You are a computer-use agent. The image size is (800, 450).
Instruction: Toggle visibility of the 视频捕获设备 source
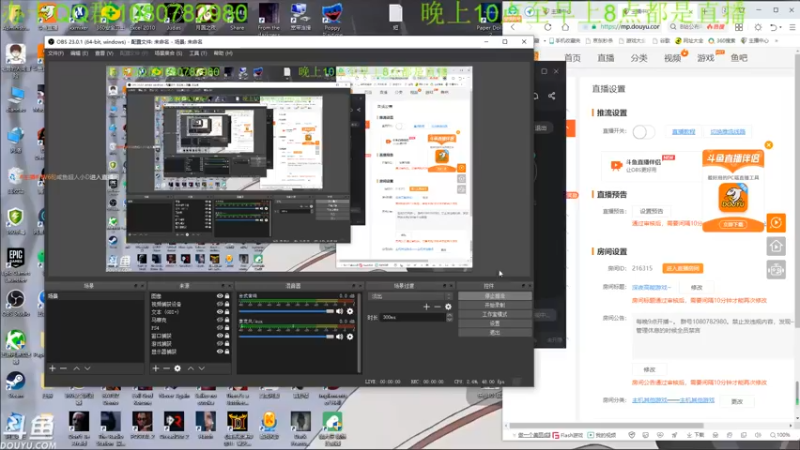[220, 304]
